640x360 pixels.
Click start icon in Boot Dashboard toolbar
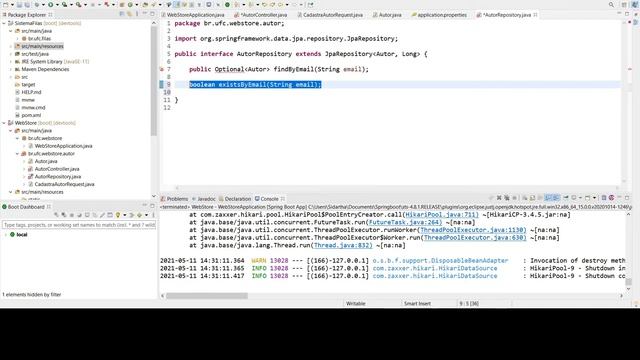[x=56, y=215]
